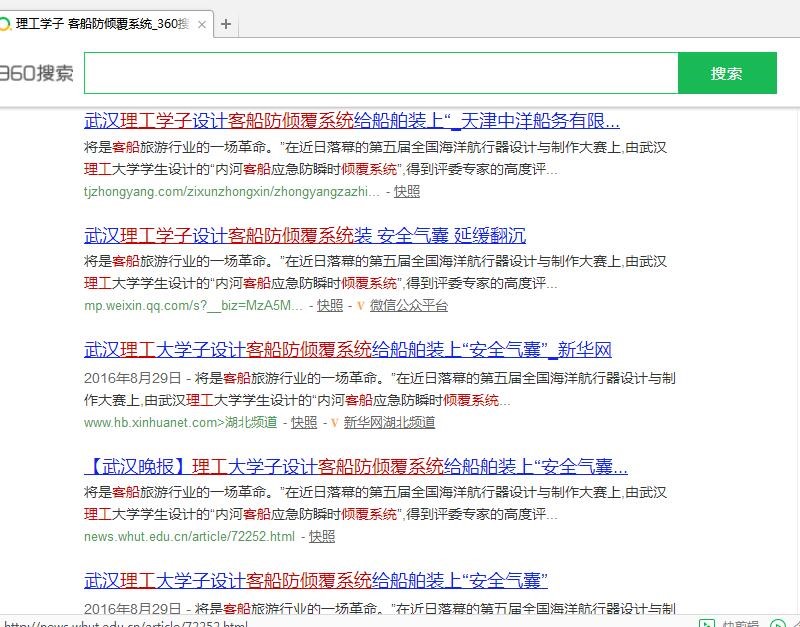Viewport: 800px width, 627px height.
Task: Open 快照 for the mp.weixin.qq.com result
Action: coord(329,306)
